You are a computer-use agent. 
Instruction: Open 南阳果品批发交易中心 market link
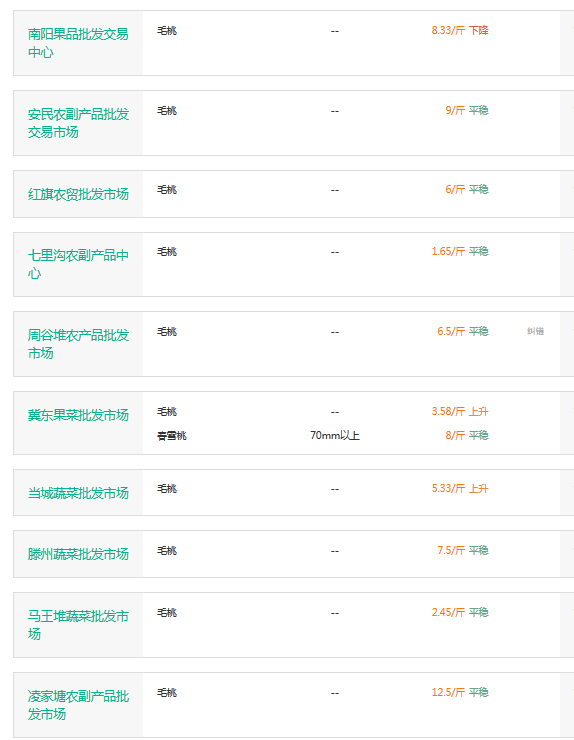point(78,43)
